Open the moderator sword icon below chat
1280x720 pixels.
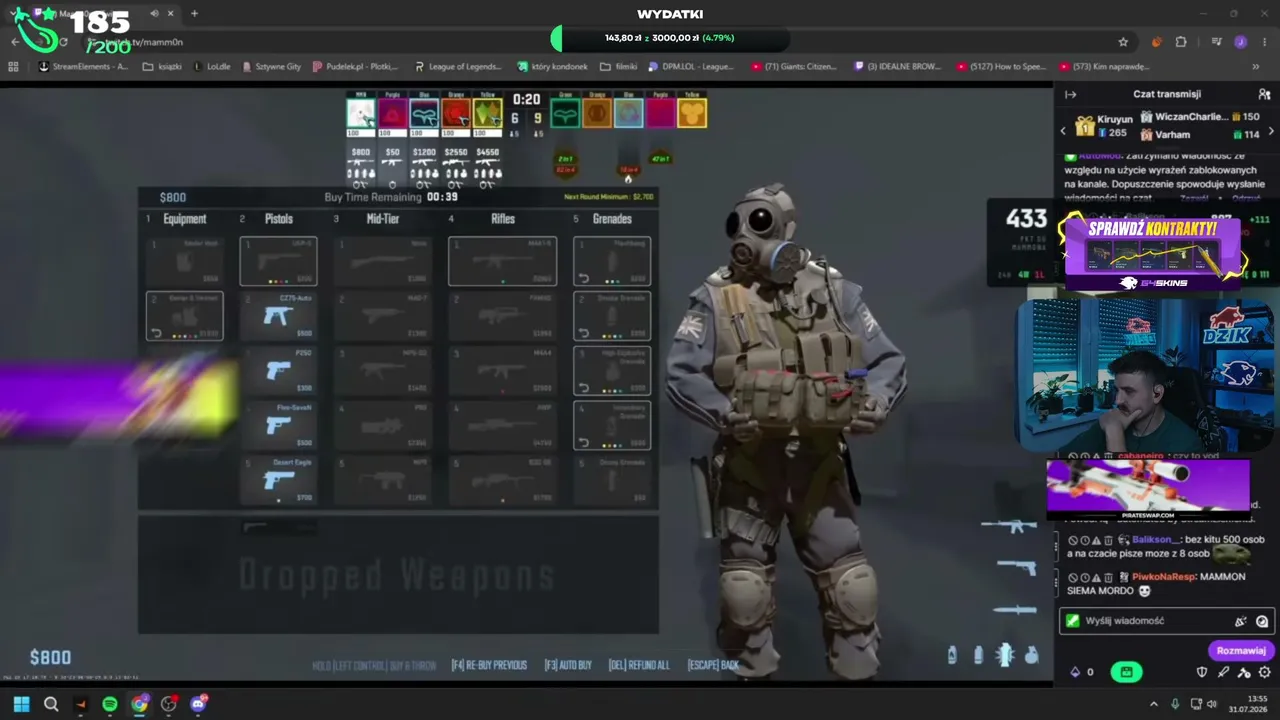click(x=1244, y=672)
